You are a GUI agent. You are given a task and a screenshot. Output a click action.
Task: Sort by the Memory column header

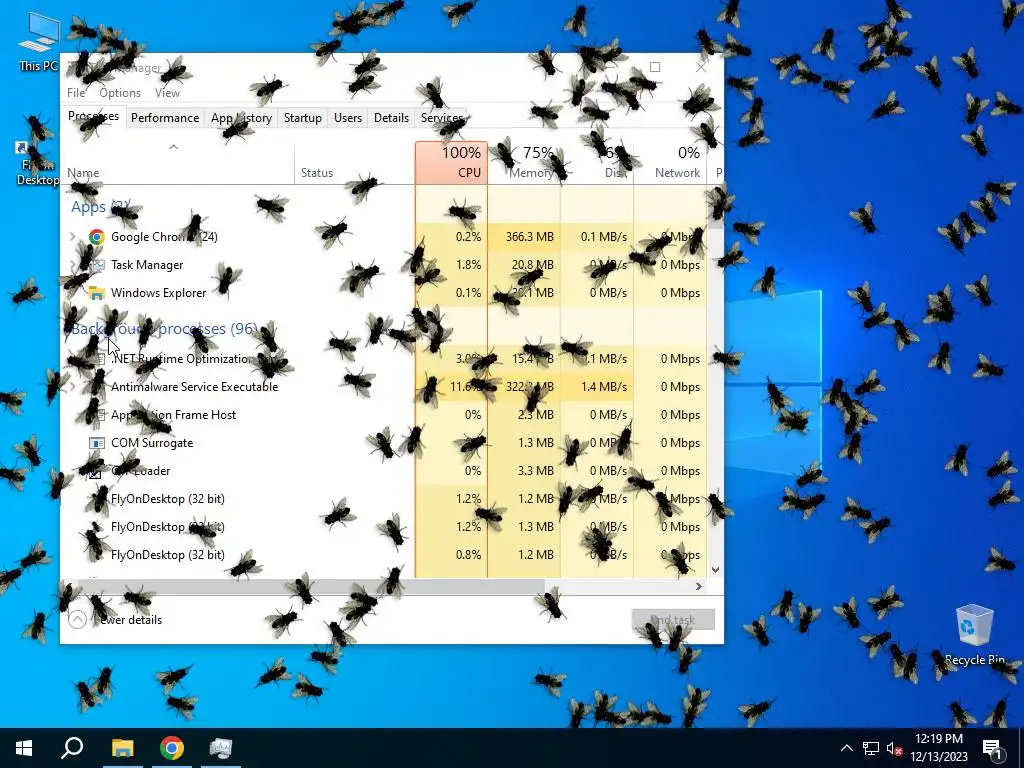(x=524, y=163)
